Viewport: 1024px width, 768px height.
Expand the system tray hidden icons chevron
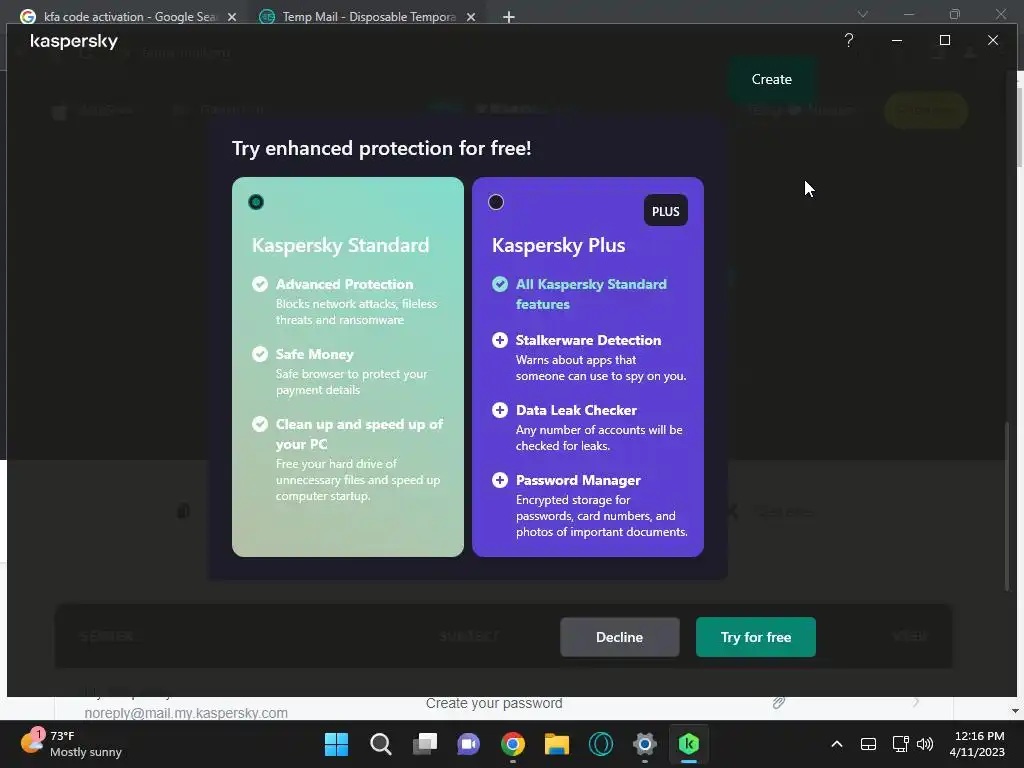(837, 744)
